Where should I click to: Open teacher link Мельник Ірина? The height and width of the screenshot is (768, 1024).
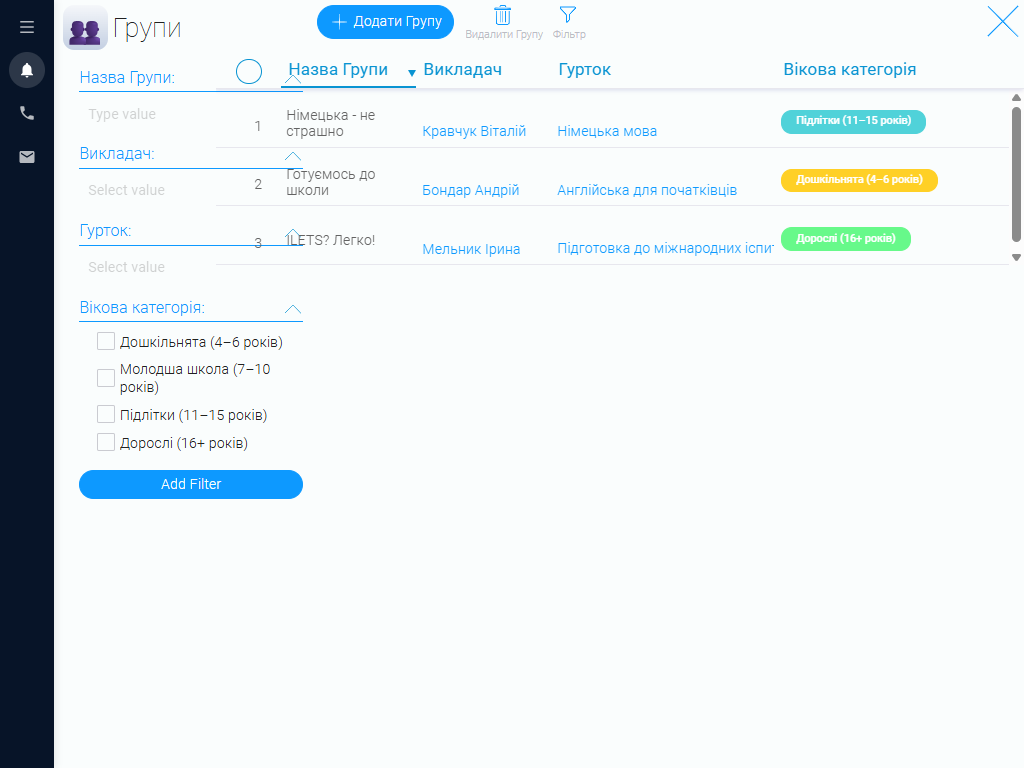(472, 249)
